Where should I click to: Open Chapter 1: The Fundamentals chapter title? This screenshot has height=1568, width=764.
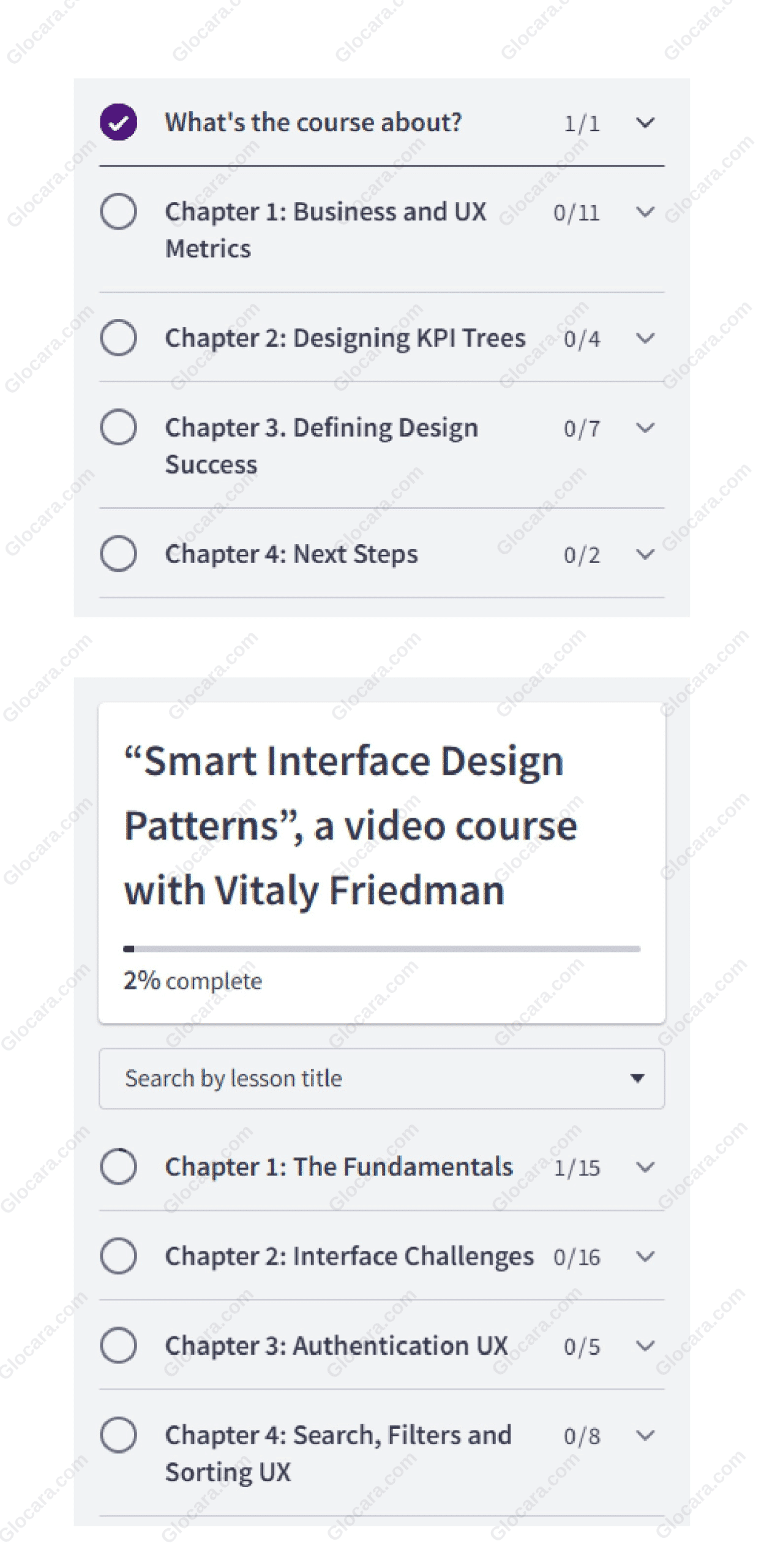[339, 1168]
